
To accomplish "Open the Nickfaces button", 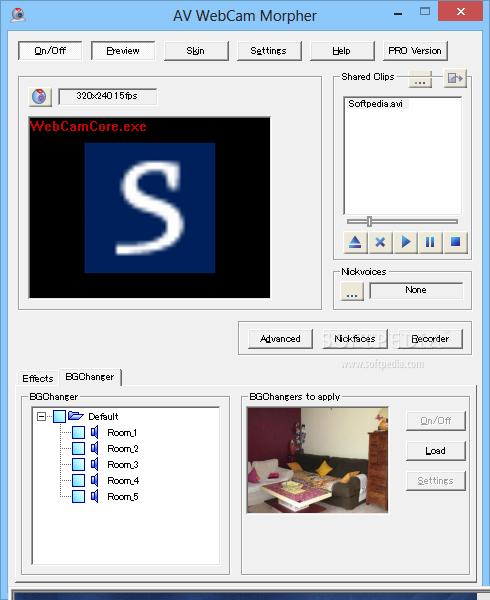I will (355, 339).
